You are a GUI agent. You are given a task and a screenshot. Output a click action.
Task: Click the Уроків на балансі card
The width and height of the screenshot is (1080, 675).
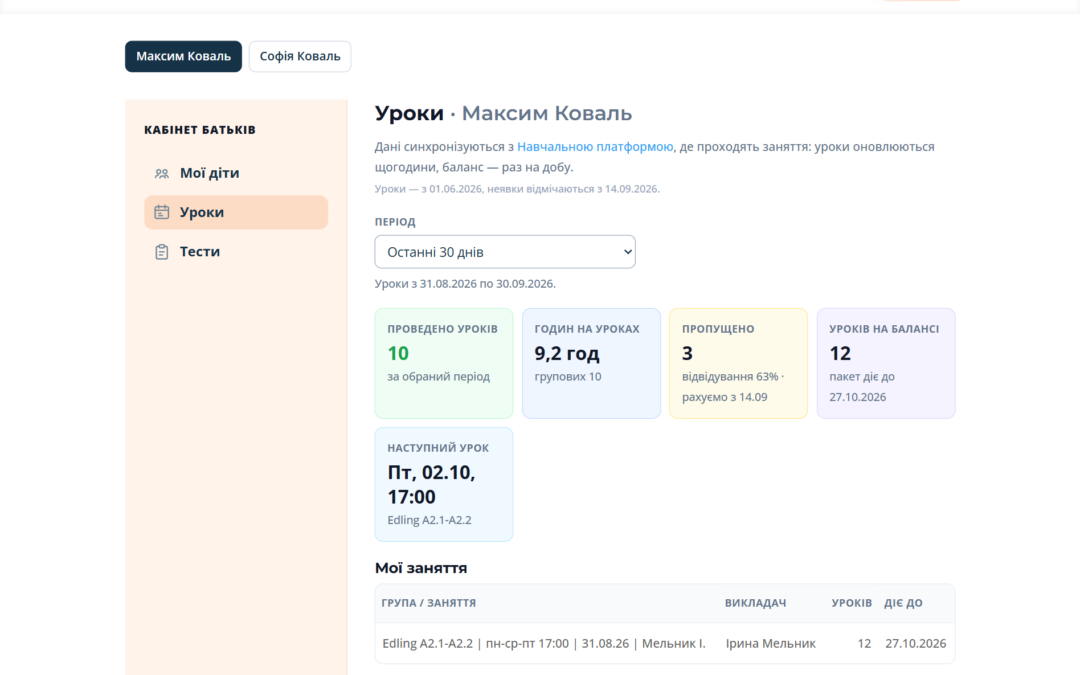[886, 363]
